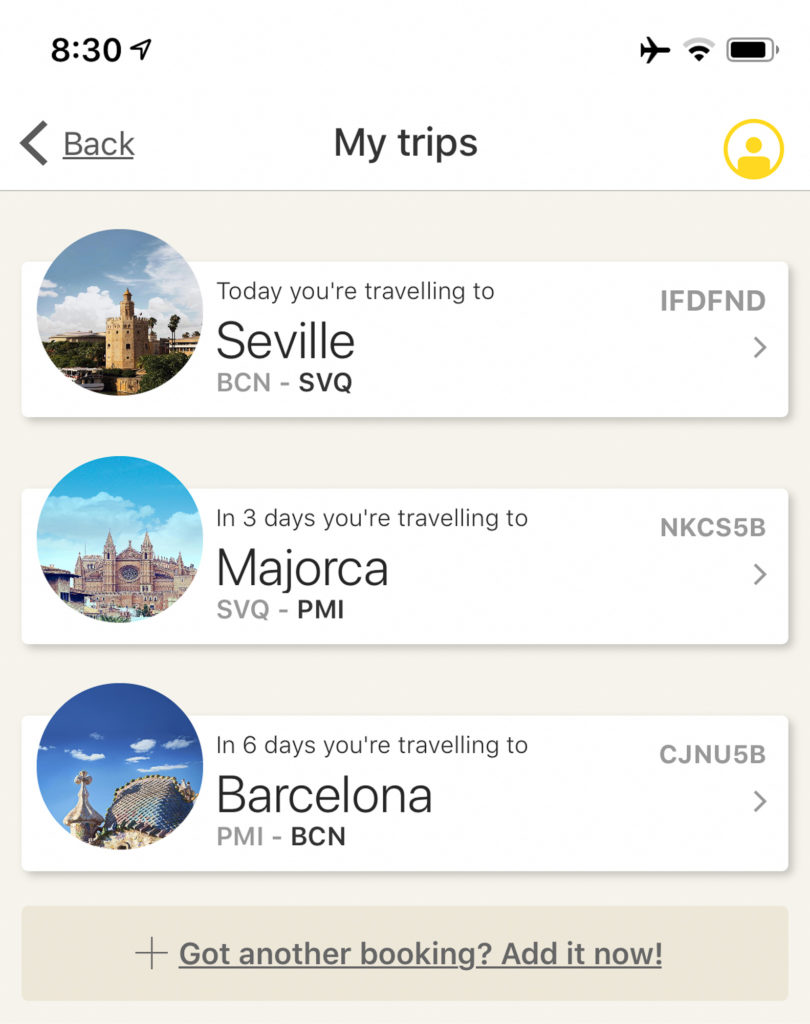Select the Seville trip title
This screenshot has width=810, height=1024.
click(286, 341)
